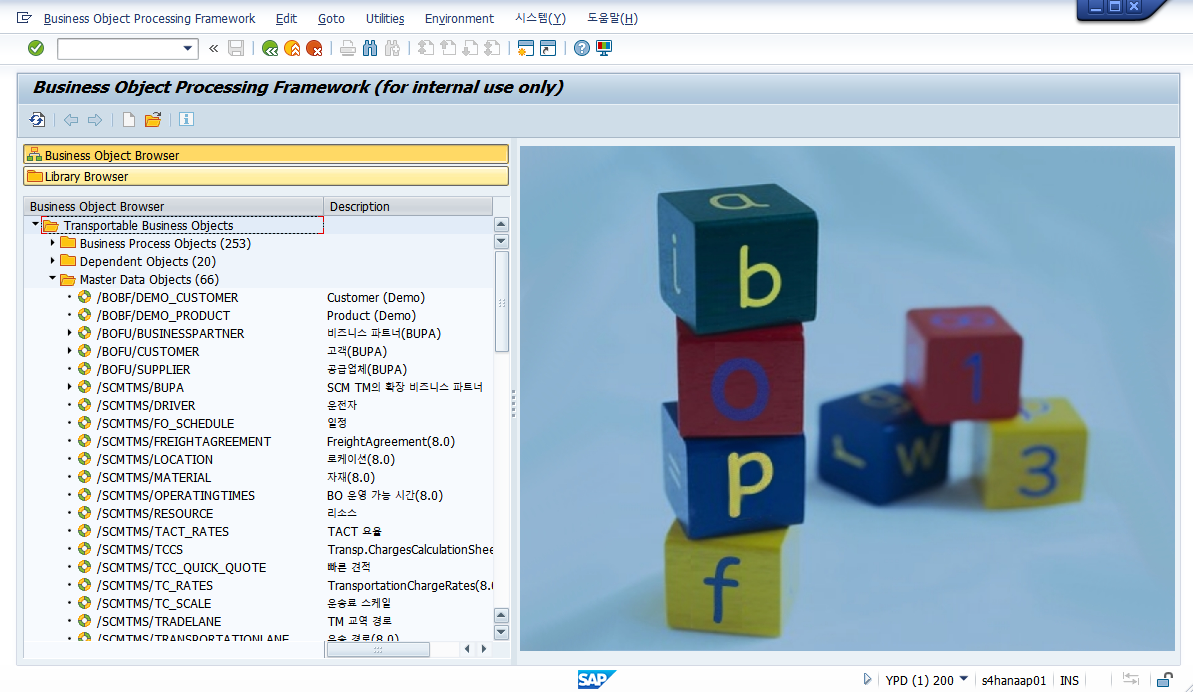Click the Save diskette icon

[x=236, y=48]
